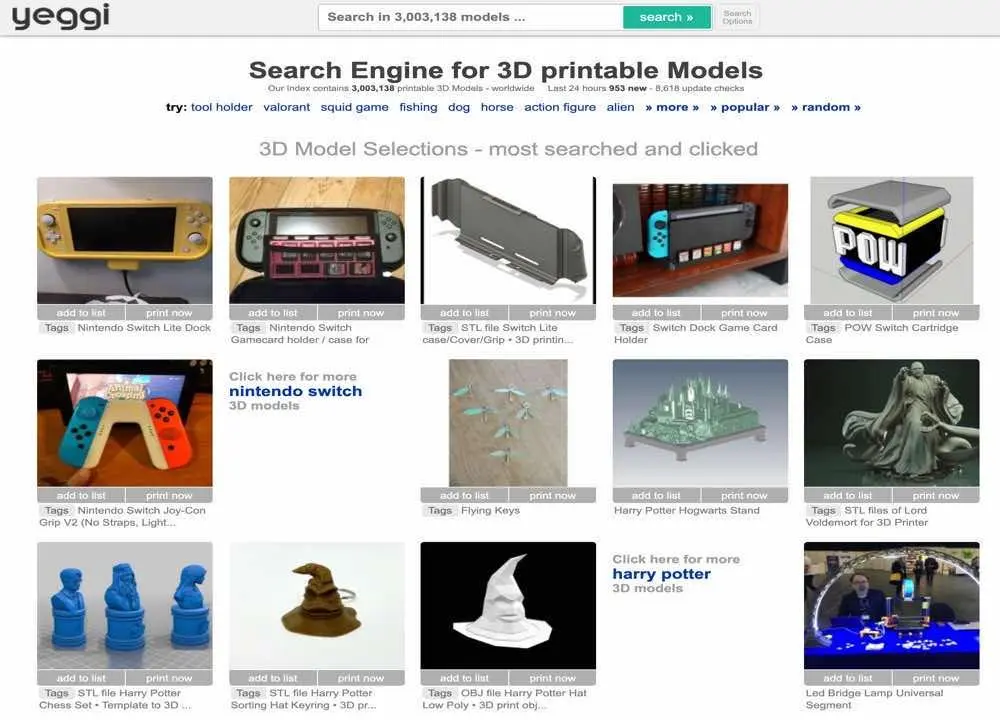Add Hogwarts Stand to list

(x=656, y=496)
